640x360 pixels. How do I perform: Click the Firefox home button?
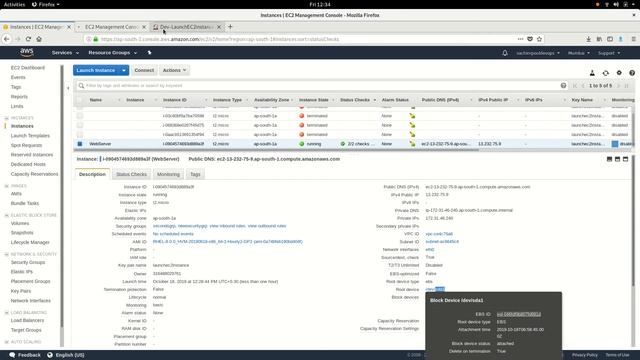tap(39, 39)
